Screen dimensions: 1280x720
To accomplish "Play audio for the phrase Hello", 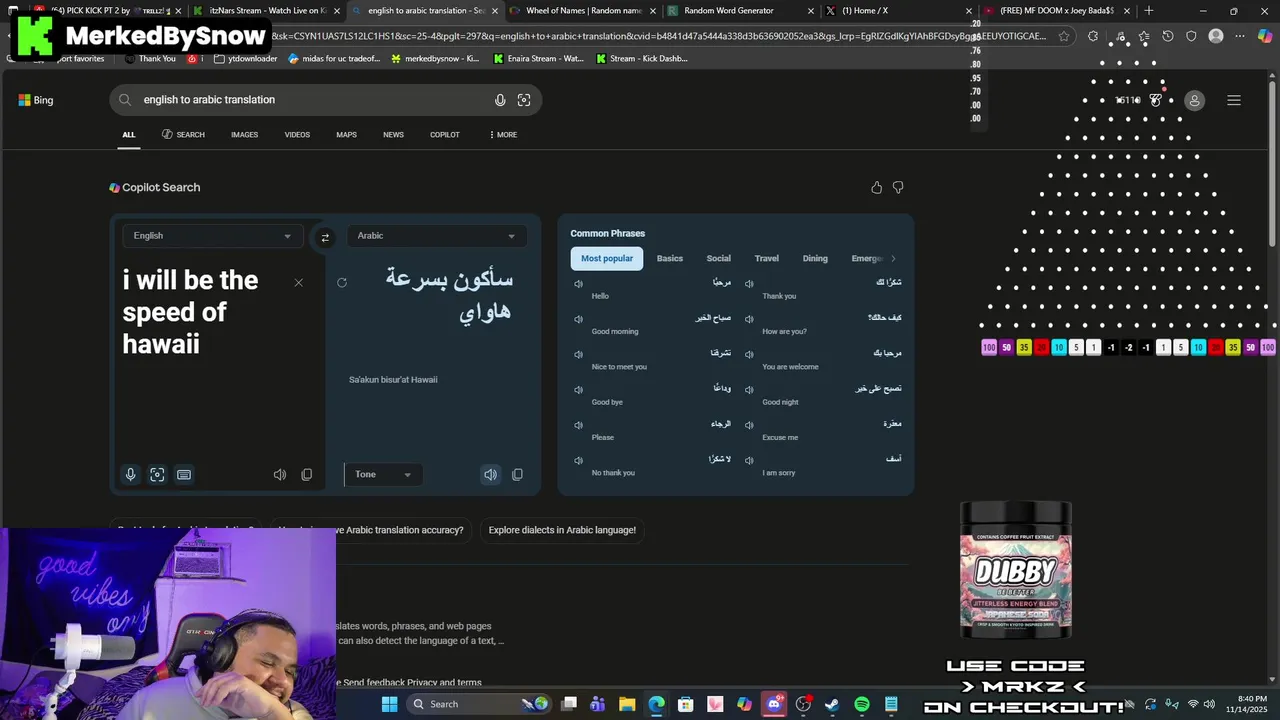I will tap(578, 284).
